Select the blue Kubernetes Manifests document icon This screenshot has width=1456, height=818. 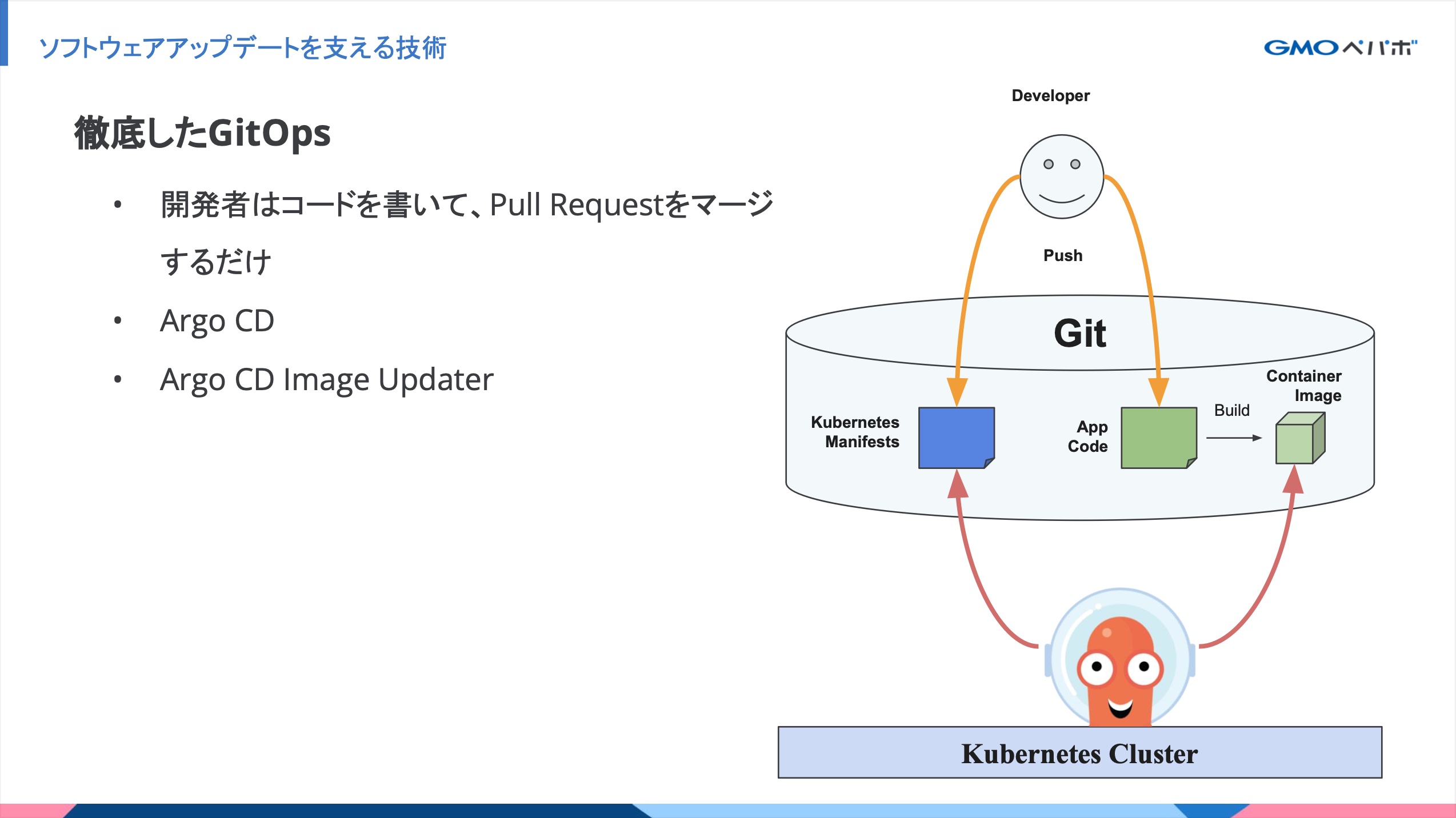click(956, 436)
